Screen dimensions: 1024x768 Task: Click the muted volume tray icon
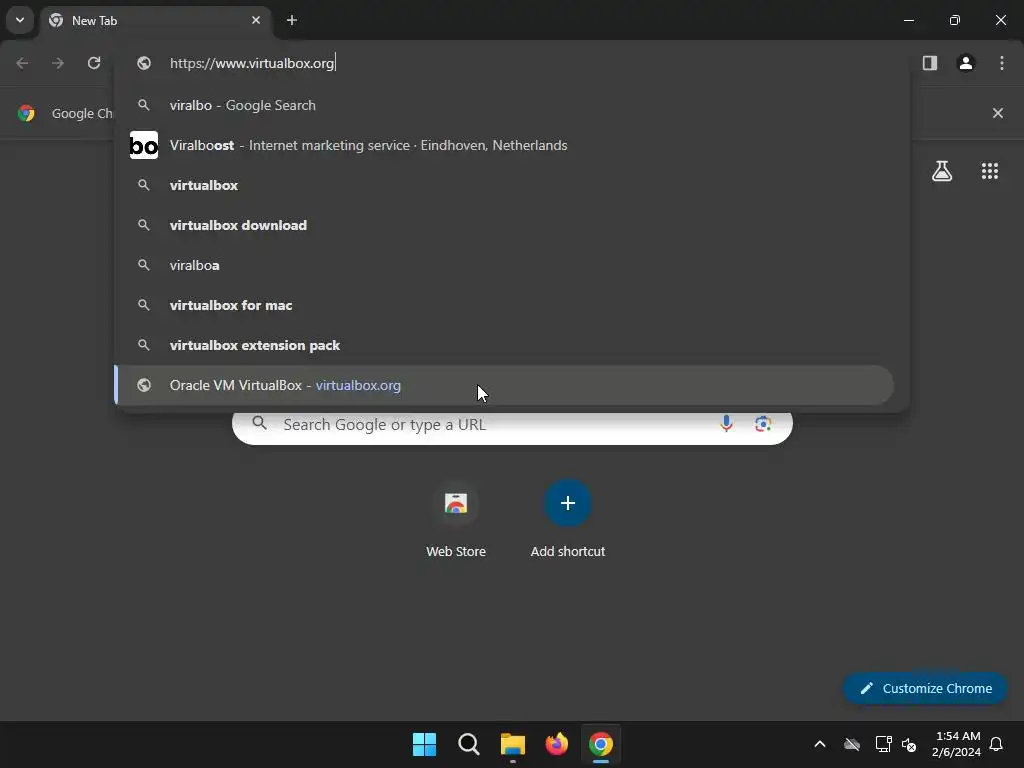click(x=909, y=744)
